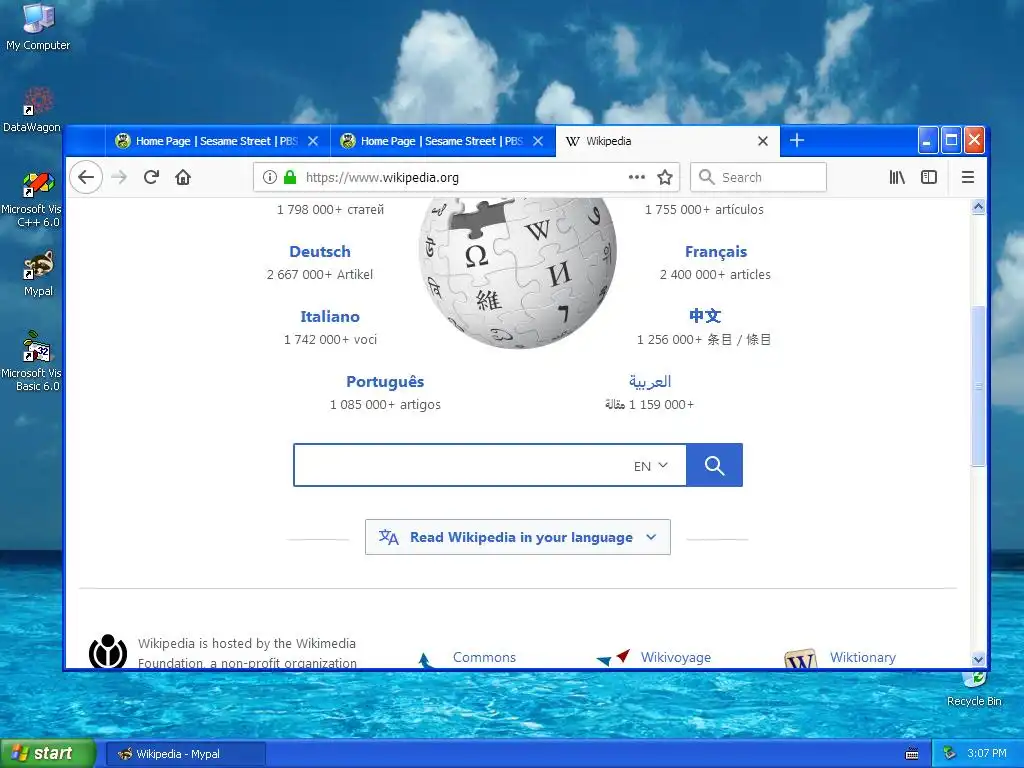Click the page scrollbar down arrow
This screenshot has width=1024, height=768.
(x=978, y=660)
